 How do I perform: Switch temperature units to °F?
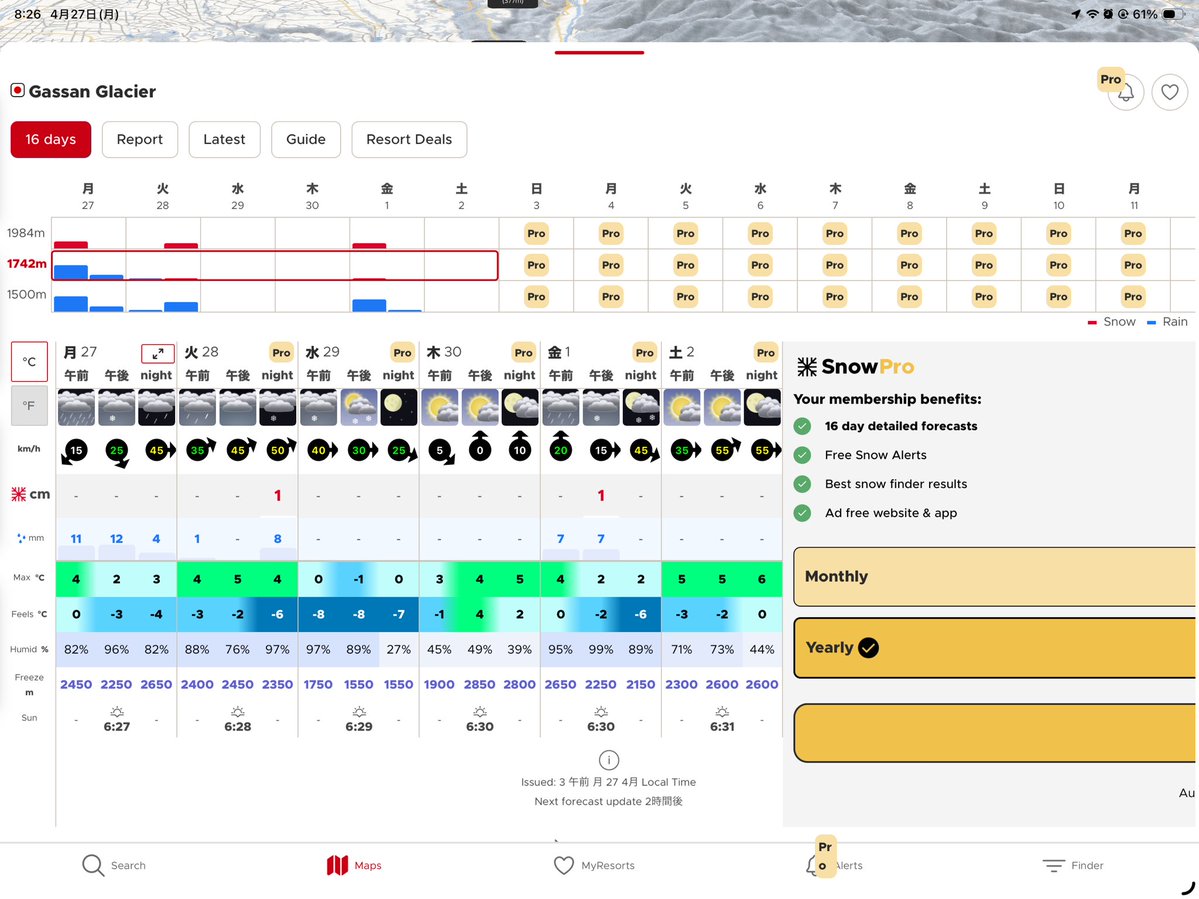pyautogui.click(x=29, y=406)
